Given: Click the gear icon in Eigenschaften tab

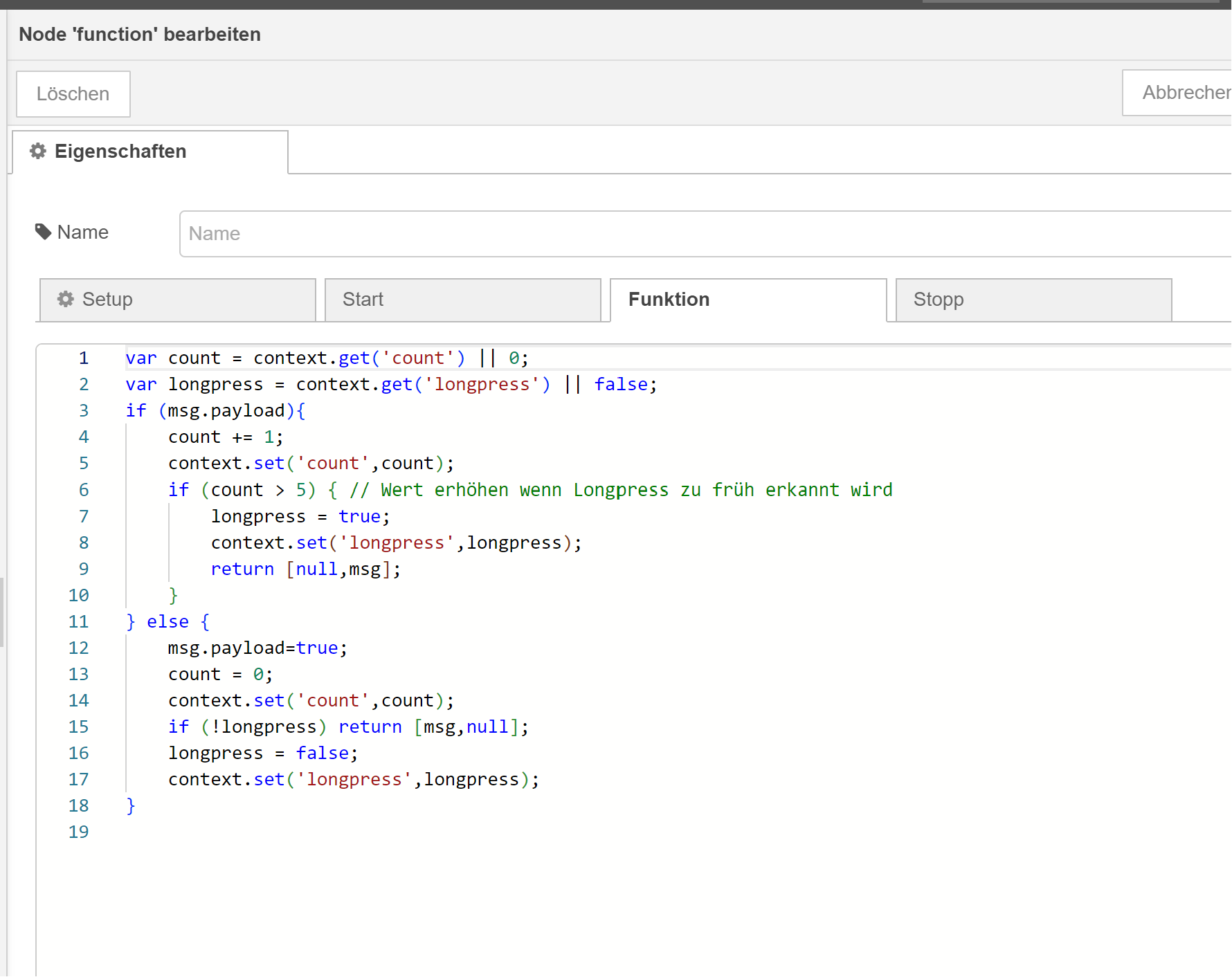Looking at the screenshot, I should (x=38, y=151).
